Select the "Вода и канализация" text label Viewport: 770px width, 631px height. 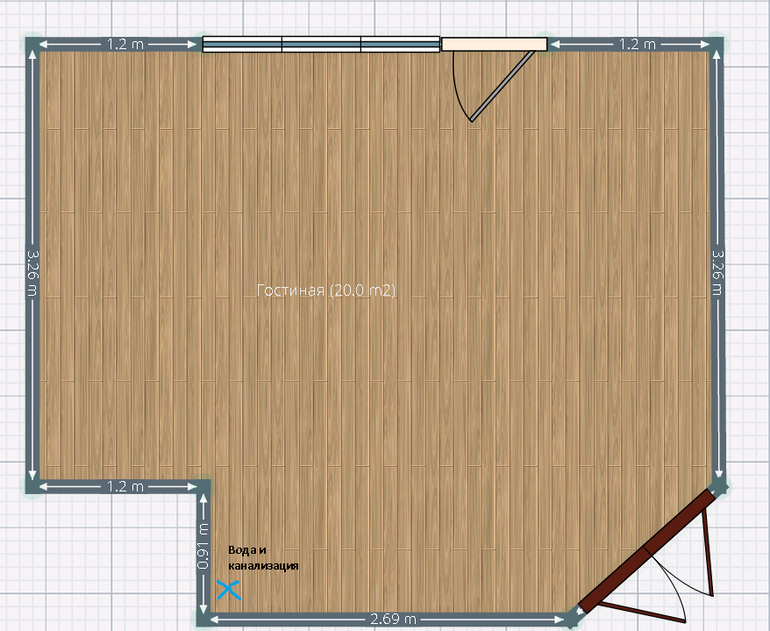tap(263, 558)
